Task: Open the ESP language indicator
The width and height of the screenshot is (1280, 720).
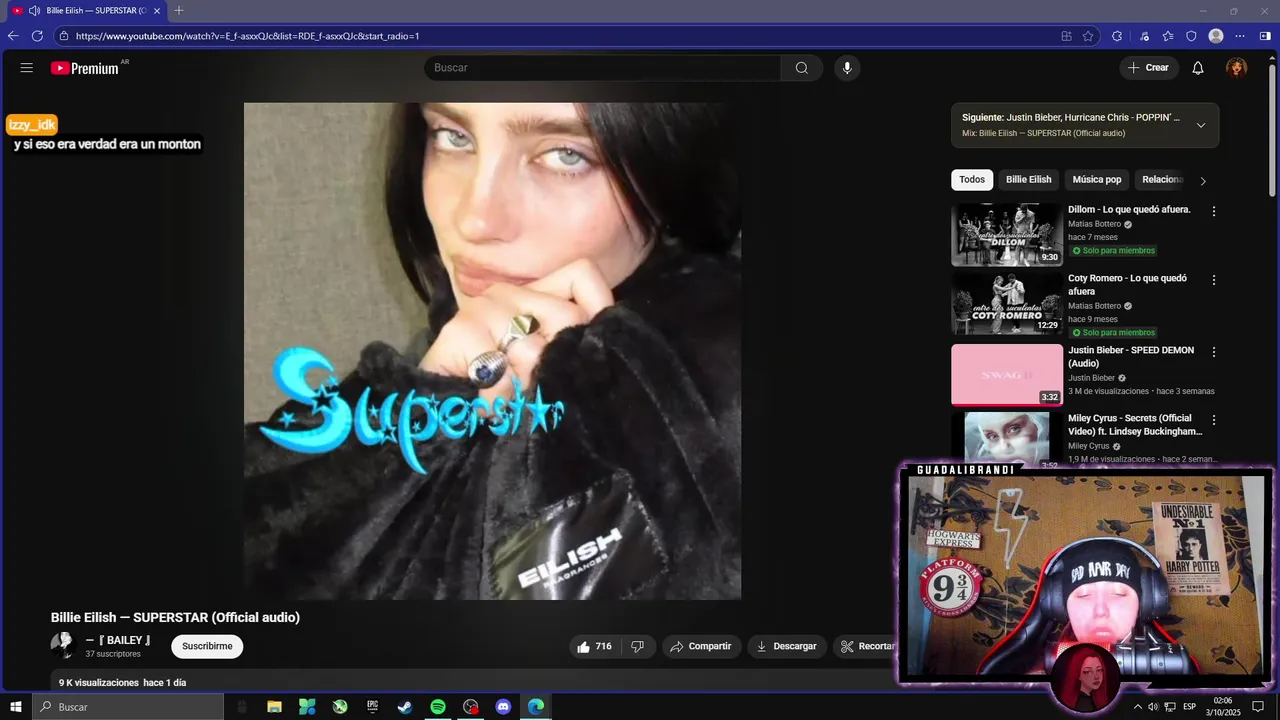Action: tap(1189, 707)
